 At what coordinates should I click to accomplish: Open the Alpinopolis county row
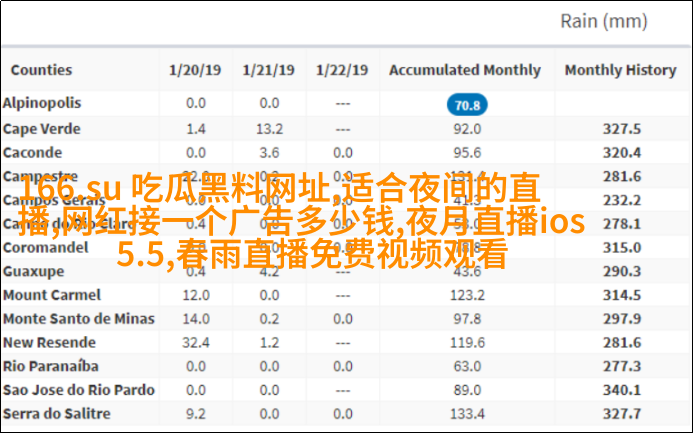(x=42, y=103)
